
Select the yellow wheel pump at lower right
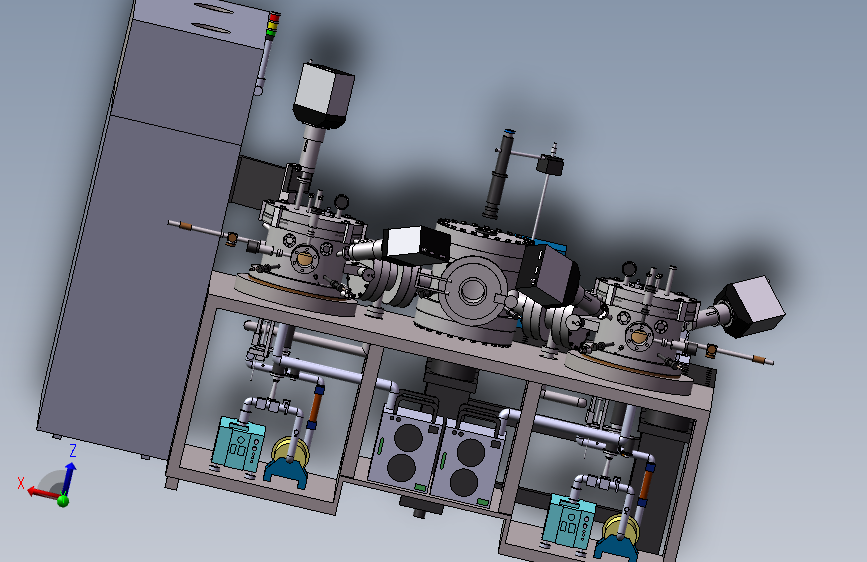[x=620, y=528]
